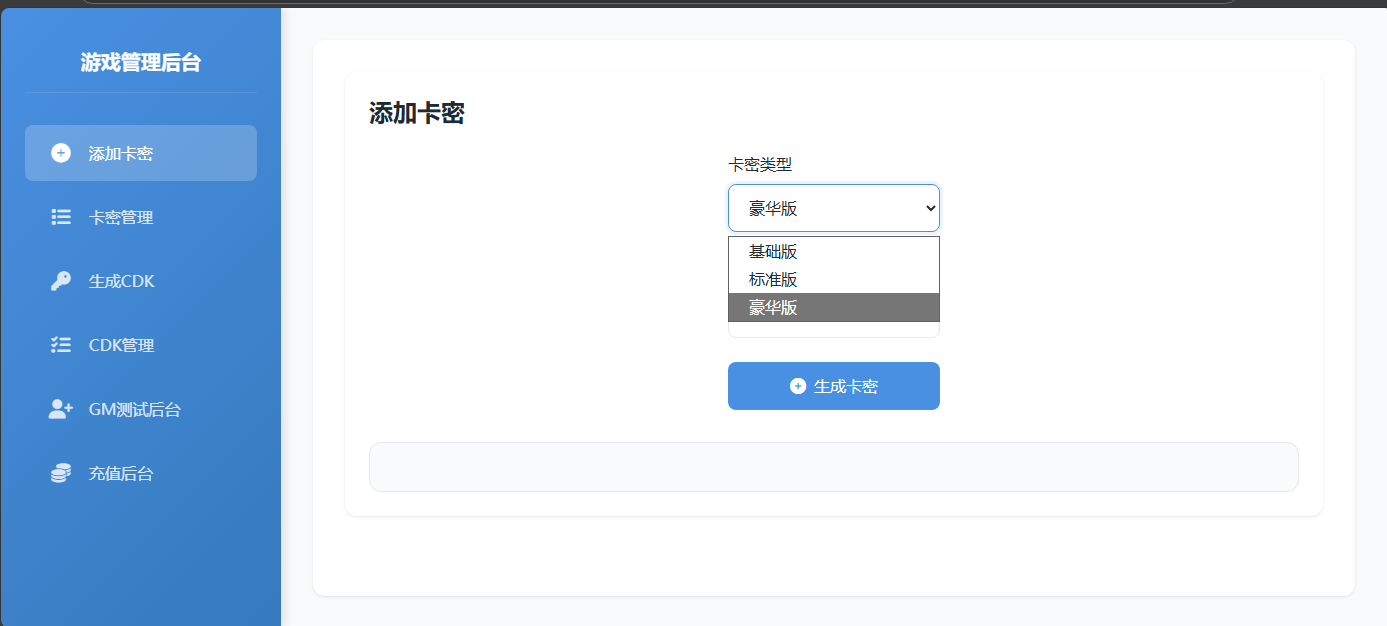
Task: Choose the highlighted 豪华版 option
Action: coord(833,307)
